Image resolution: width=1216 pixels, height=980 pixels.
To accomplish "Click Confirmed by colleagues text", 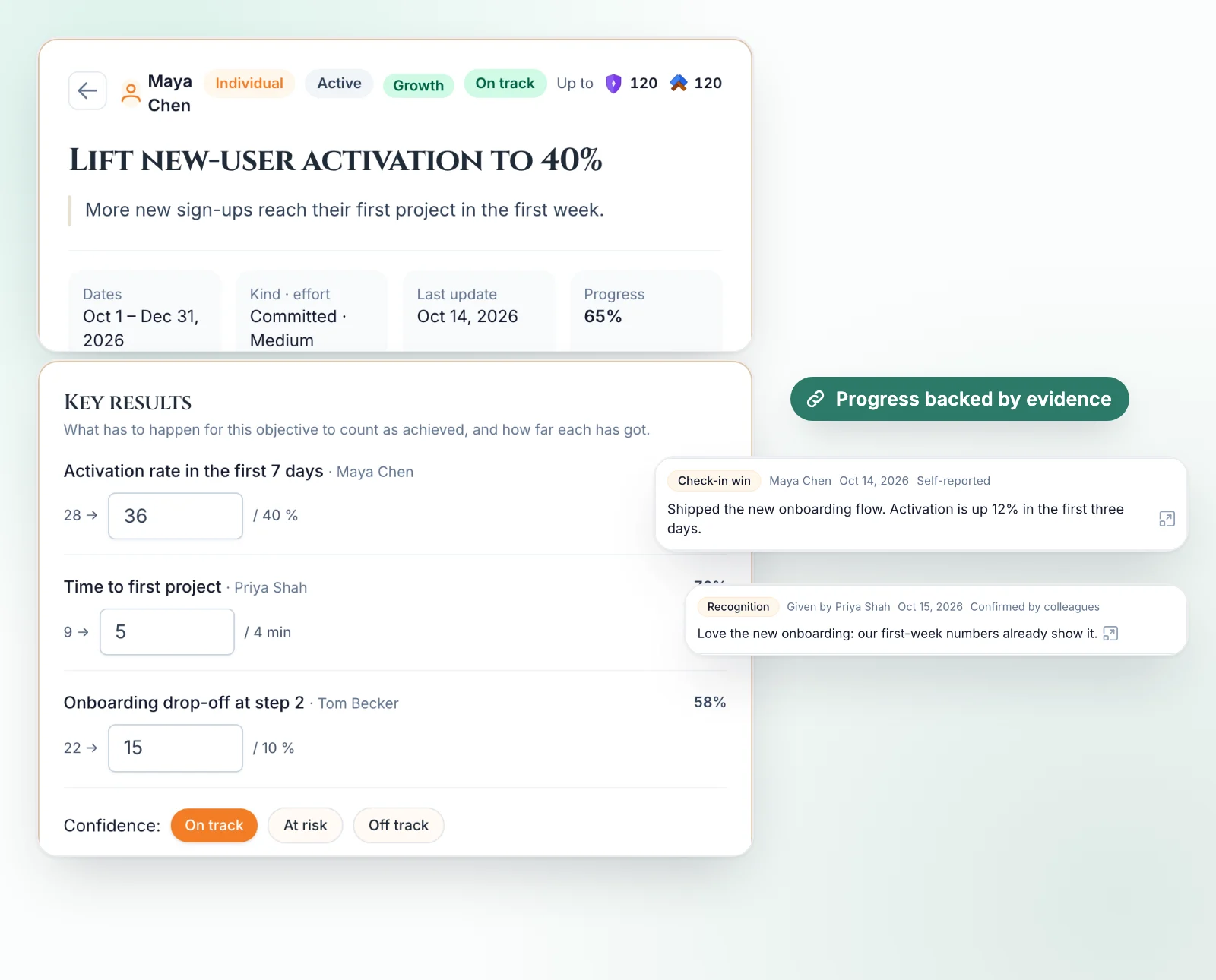I will coord(1035,607).
